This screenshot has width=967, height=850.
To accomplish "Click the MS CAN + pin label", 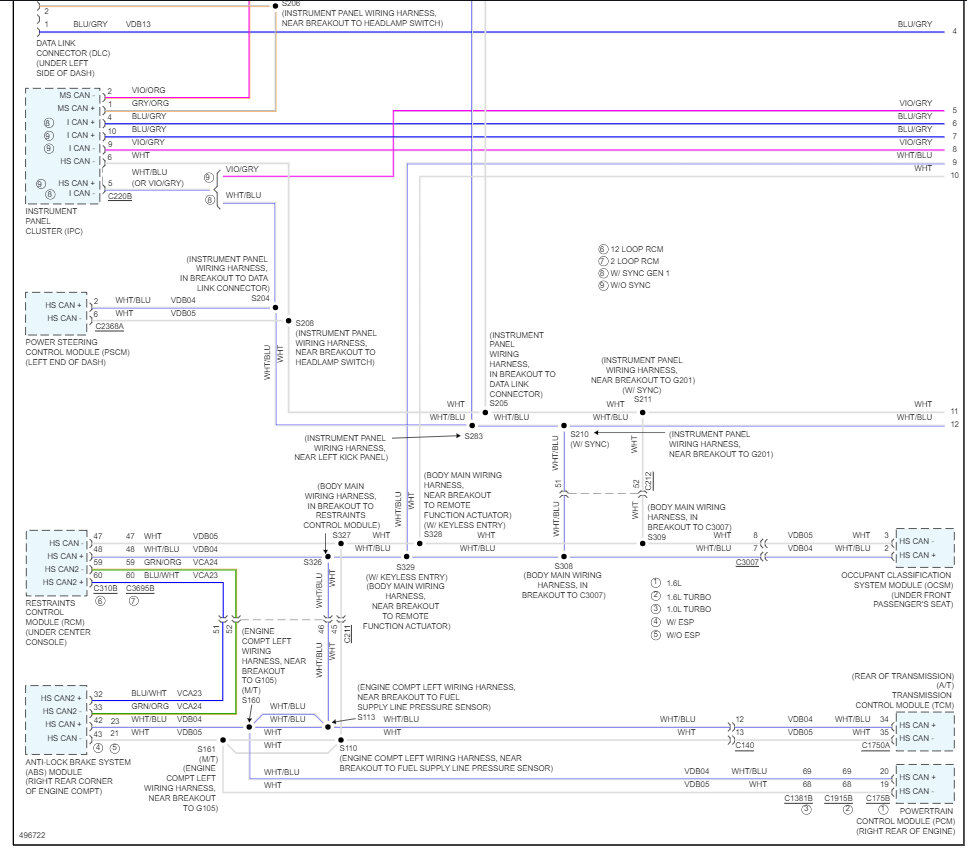I will [x=76, y=108].
